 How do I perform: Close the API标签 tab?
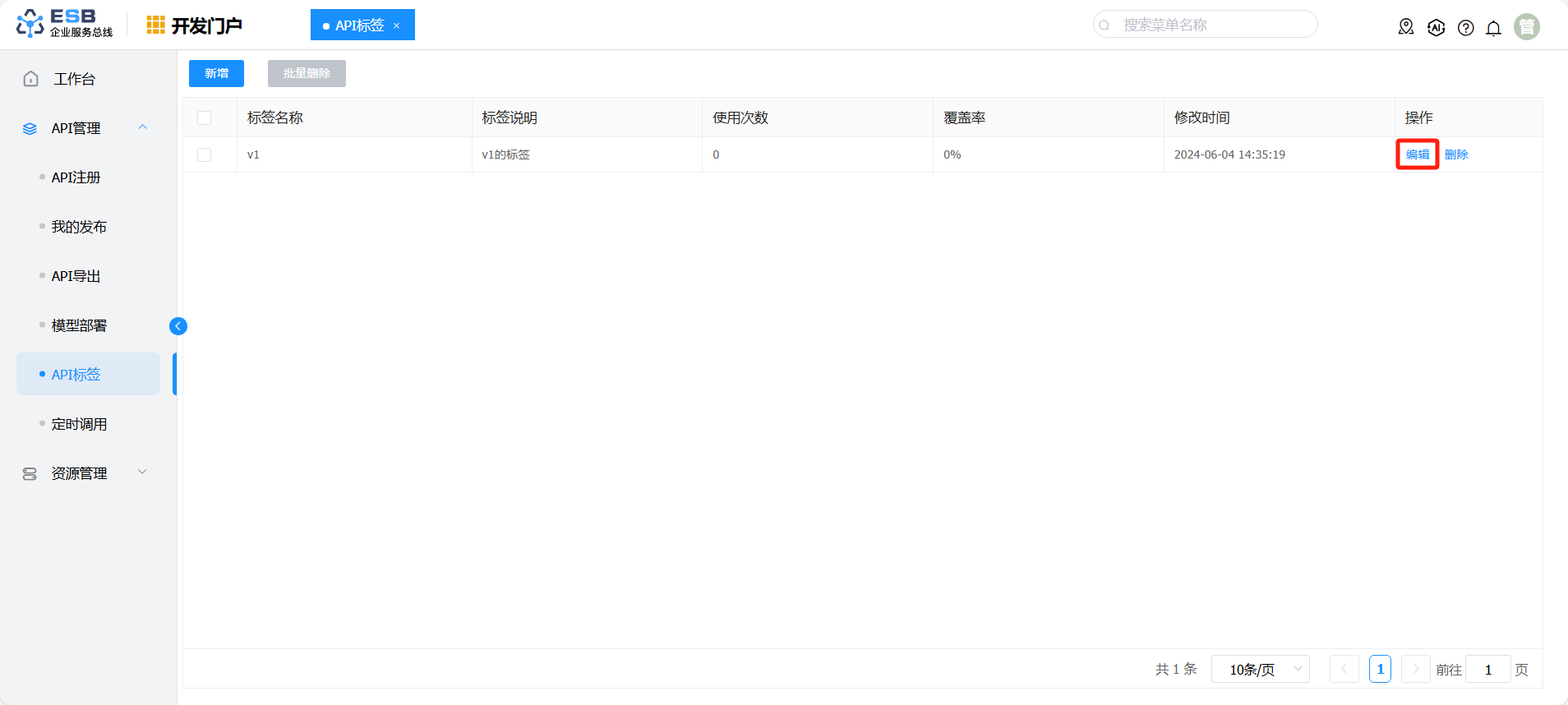[397, 25]
